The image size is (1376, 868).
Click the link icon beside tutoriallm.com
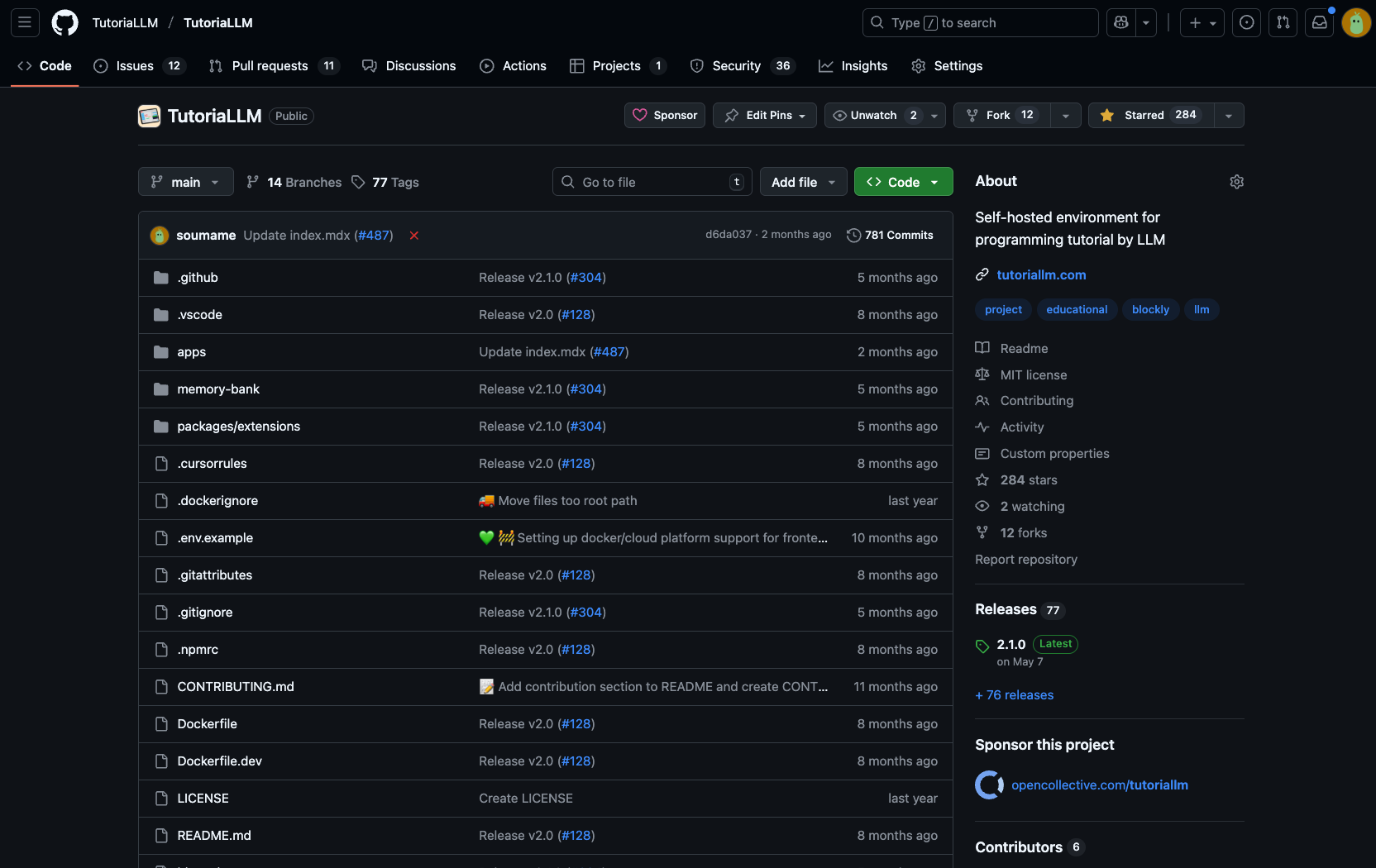click(x=982, y=274)
